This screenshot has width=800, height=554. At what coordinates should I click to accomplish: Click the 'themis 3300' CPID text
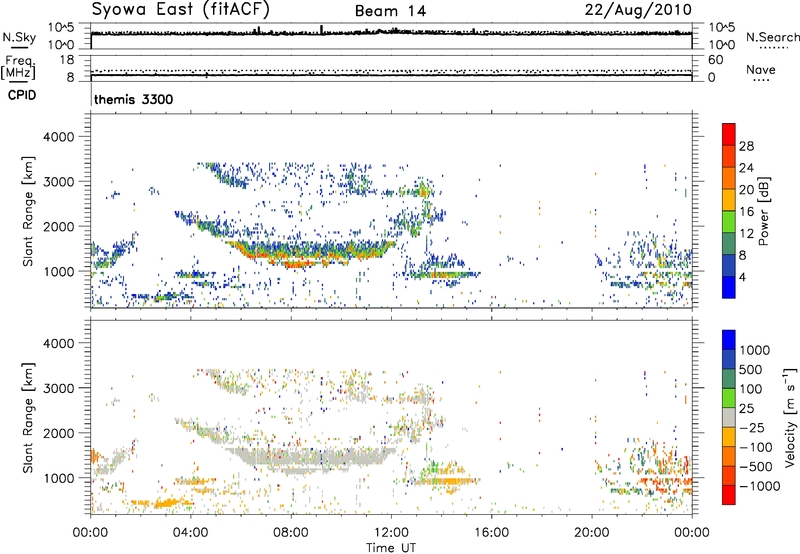[x=134, y=99]
